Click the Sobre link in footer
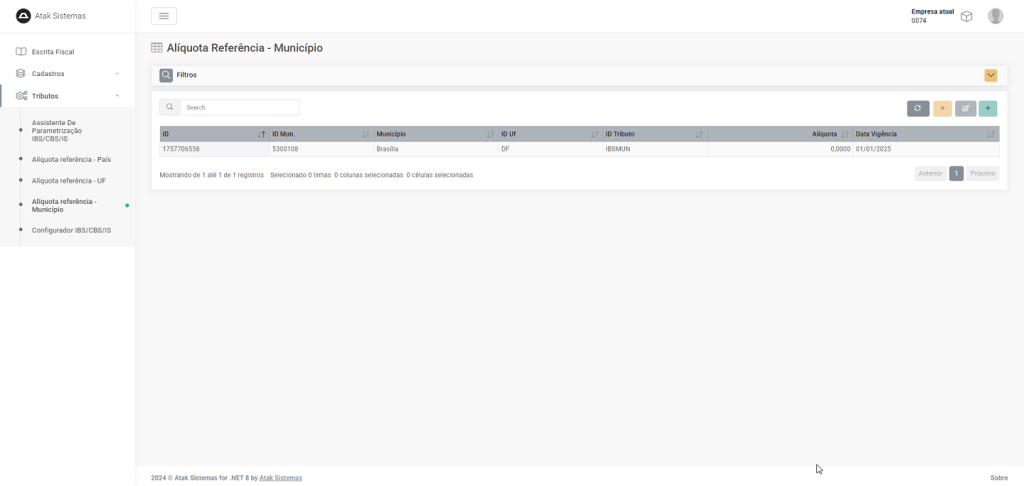Screen dimensions: 1024x486 click(x=998, y=478)
